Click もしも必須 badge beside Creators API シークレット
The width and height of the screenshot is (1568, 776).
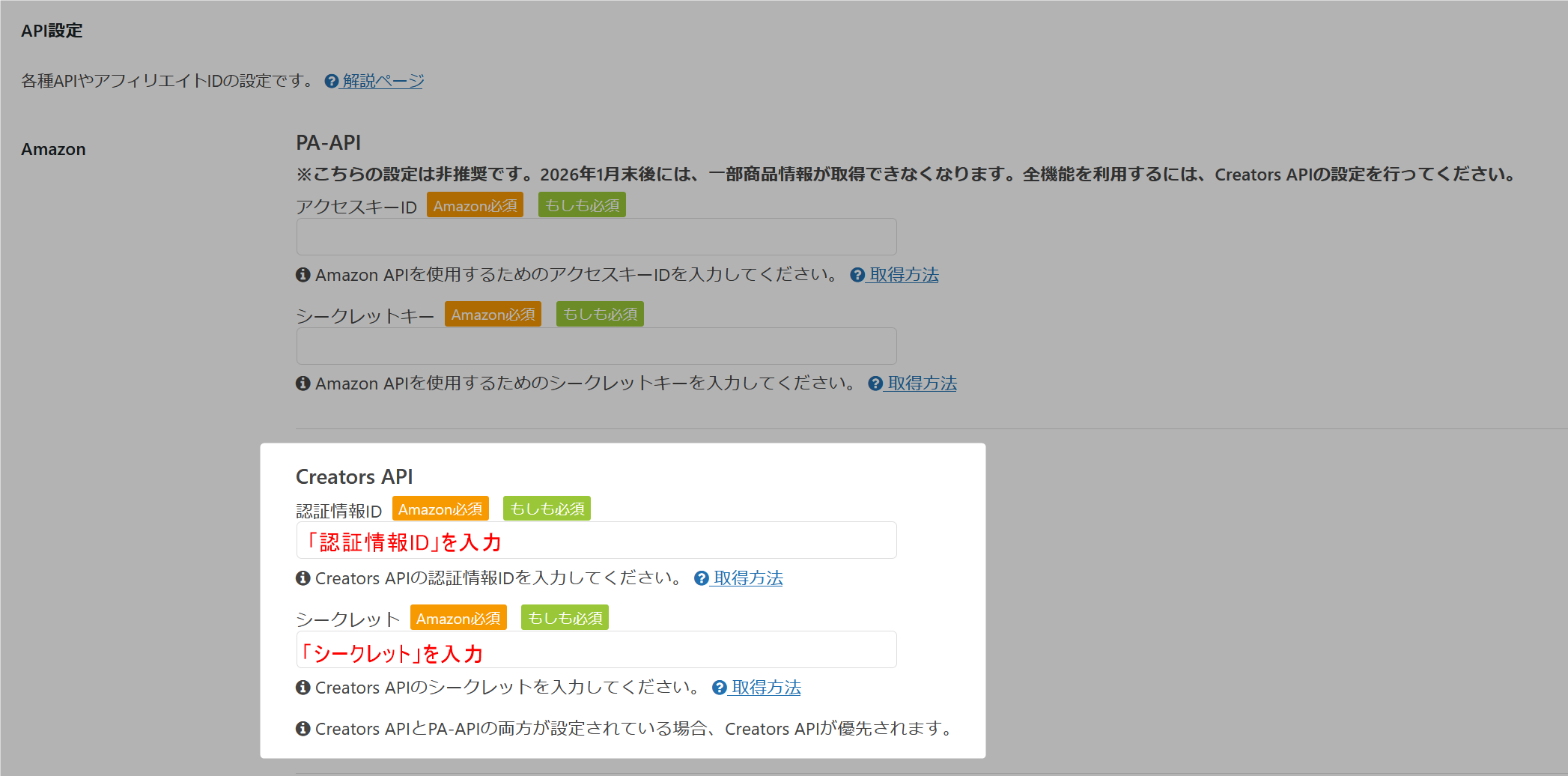565,618
